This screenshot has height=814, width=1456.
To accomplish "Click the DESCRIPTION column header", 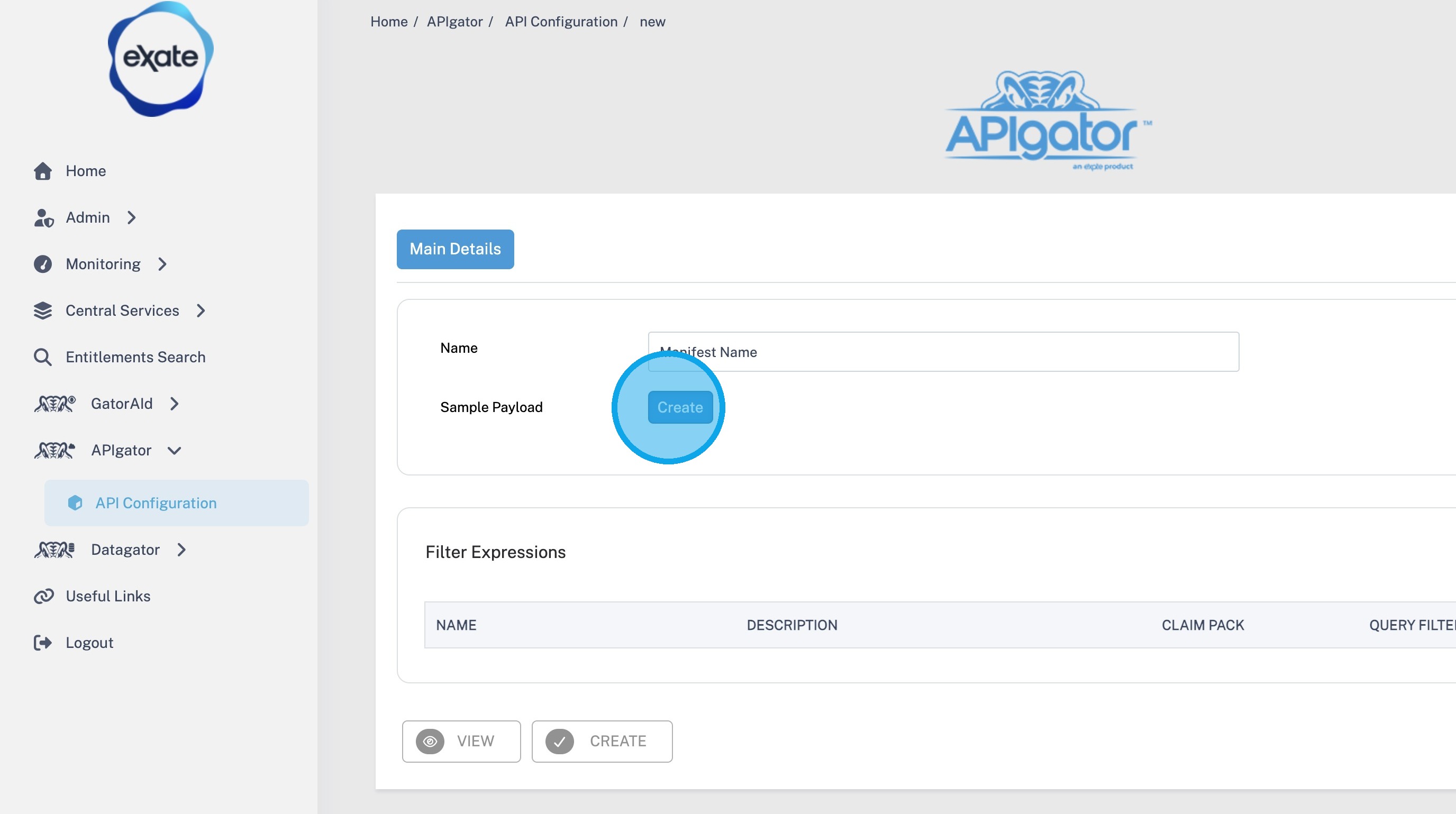I will 792,625.
